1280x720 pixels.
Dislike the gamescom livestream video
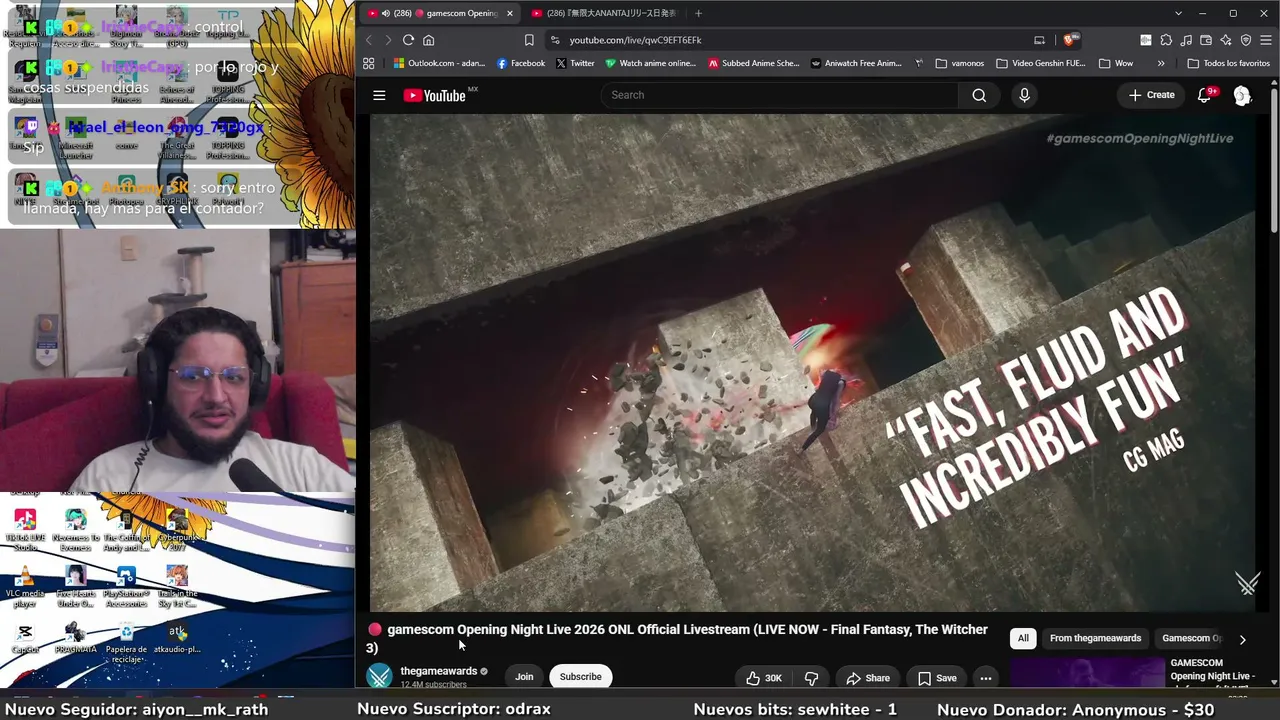tap(811, 678)
